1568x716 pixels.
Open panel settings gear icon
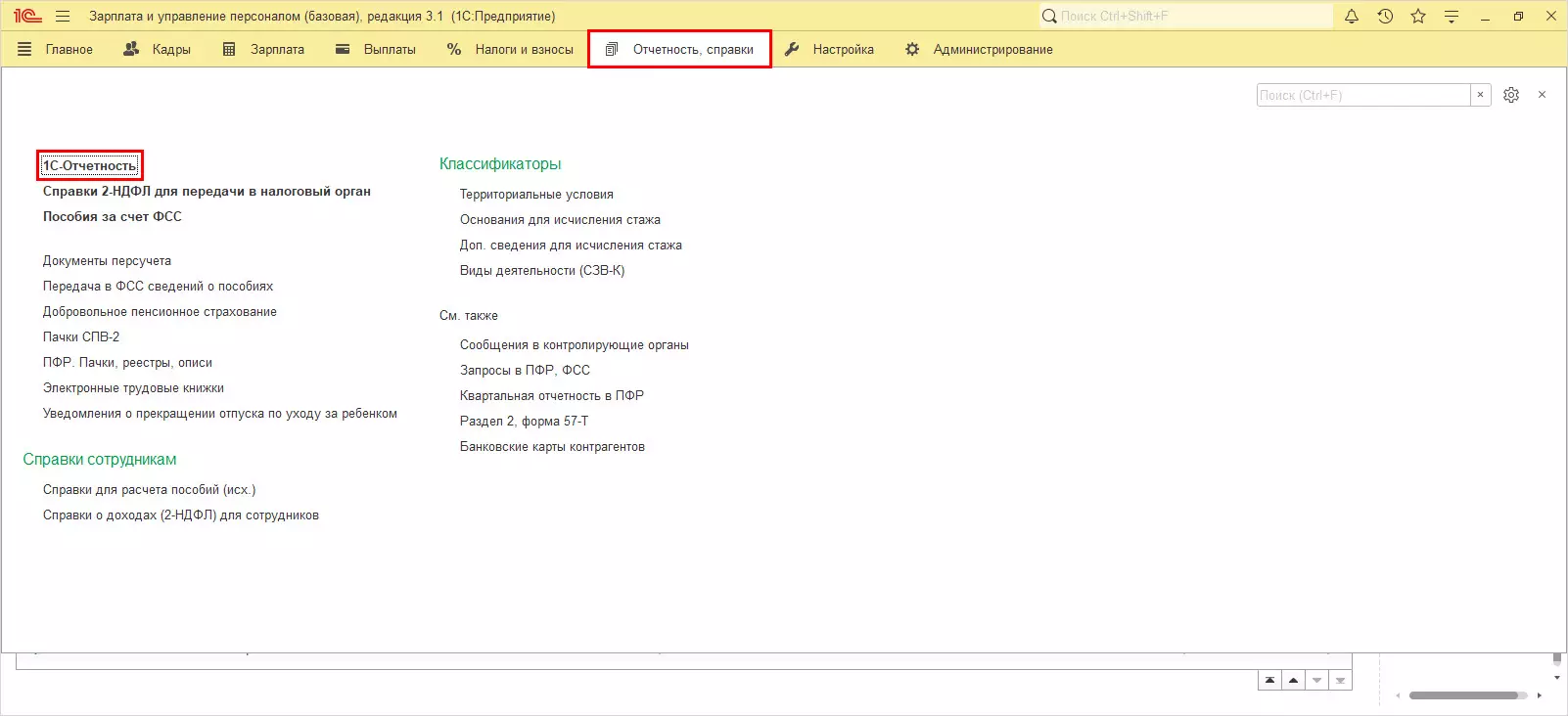pyautogui.click(x=1511, y=95)
